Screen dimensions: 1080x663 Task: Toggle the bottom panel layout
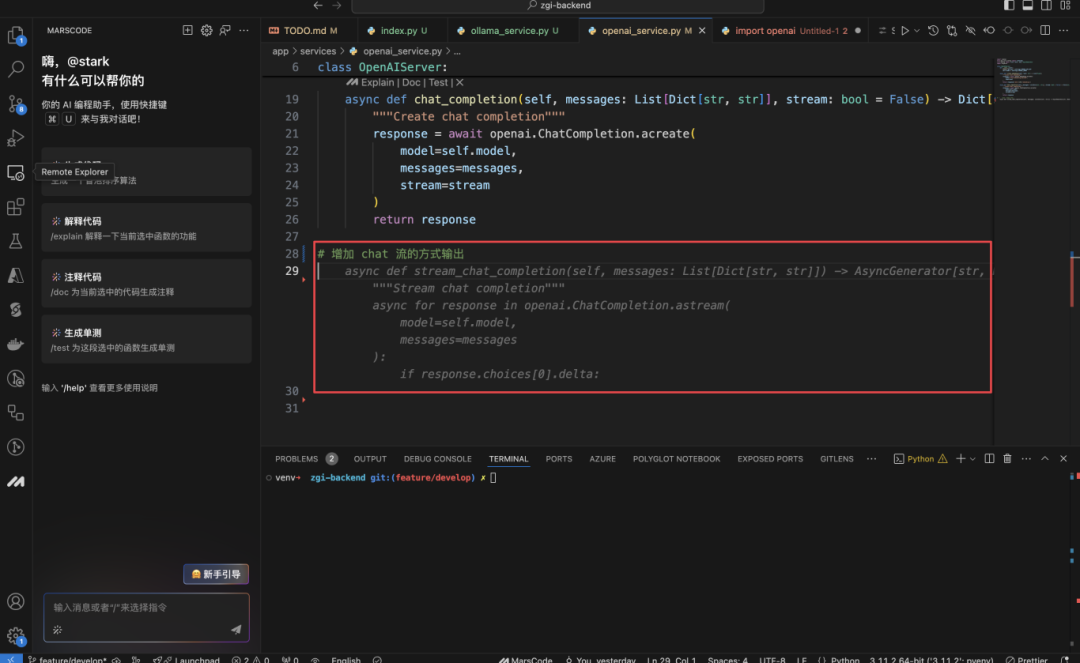pos(1028,5)
